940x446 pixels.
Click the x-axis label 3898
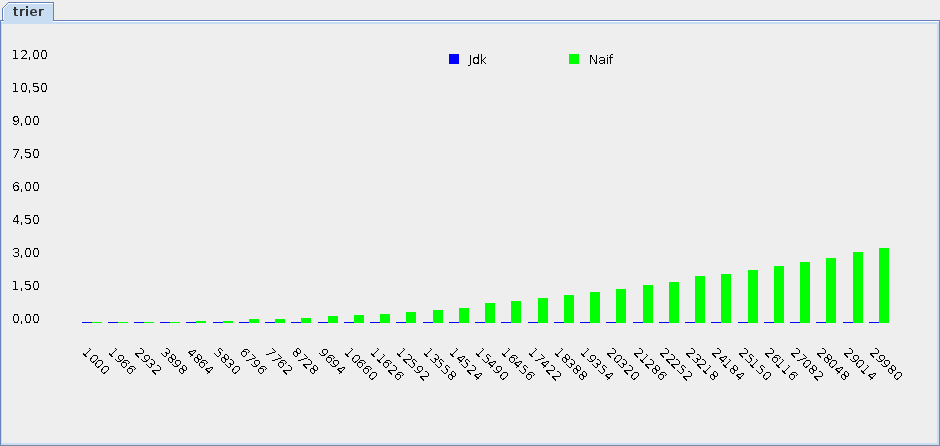coord(174,361)
